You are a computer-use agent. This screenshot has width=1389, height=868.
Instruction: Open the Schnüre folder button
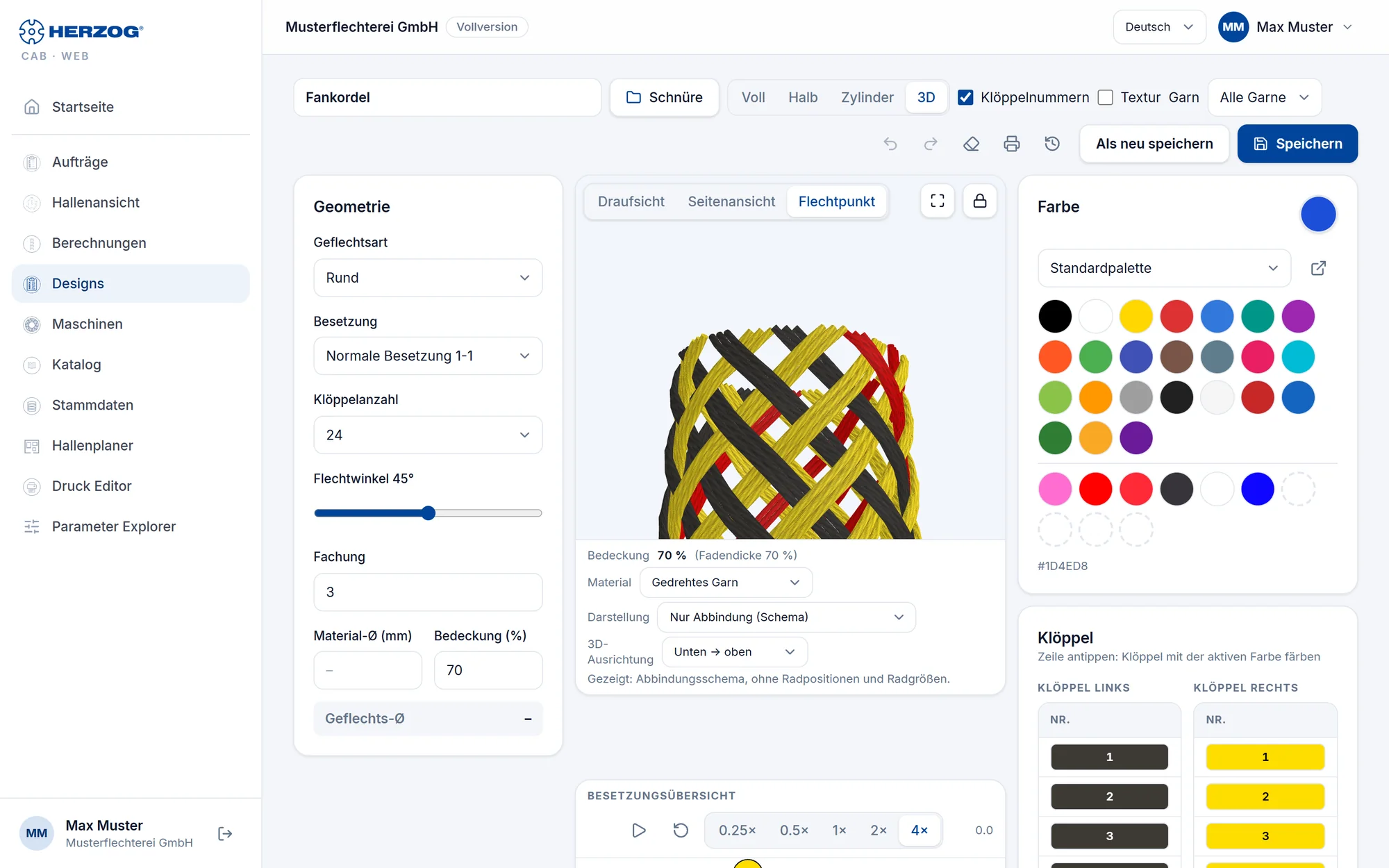pos(664,97)
